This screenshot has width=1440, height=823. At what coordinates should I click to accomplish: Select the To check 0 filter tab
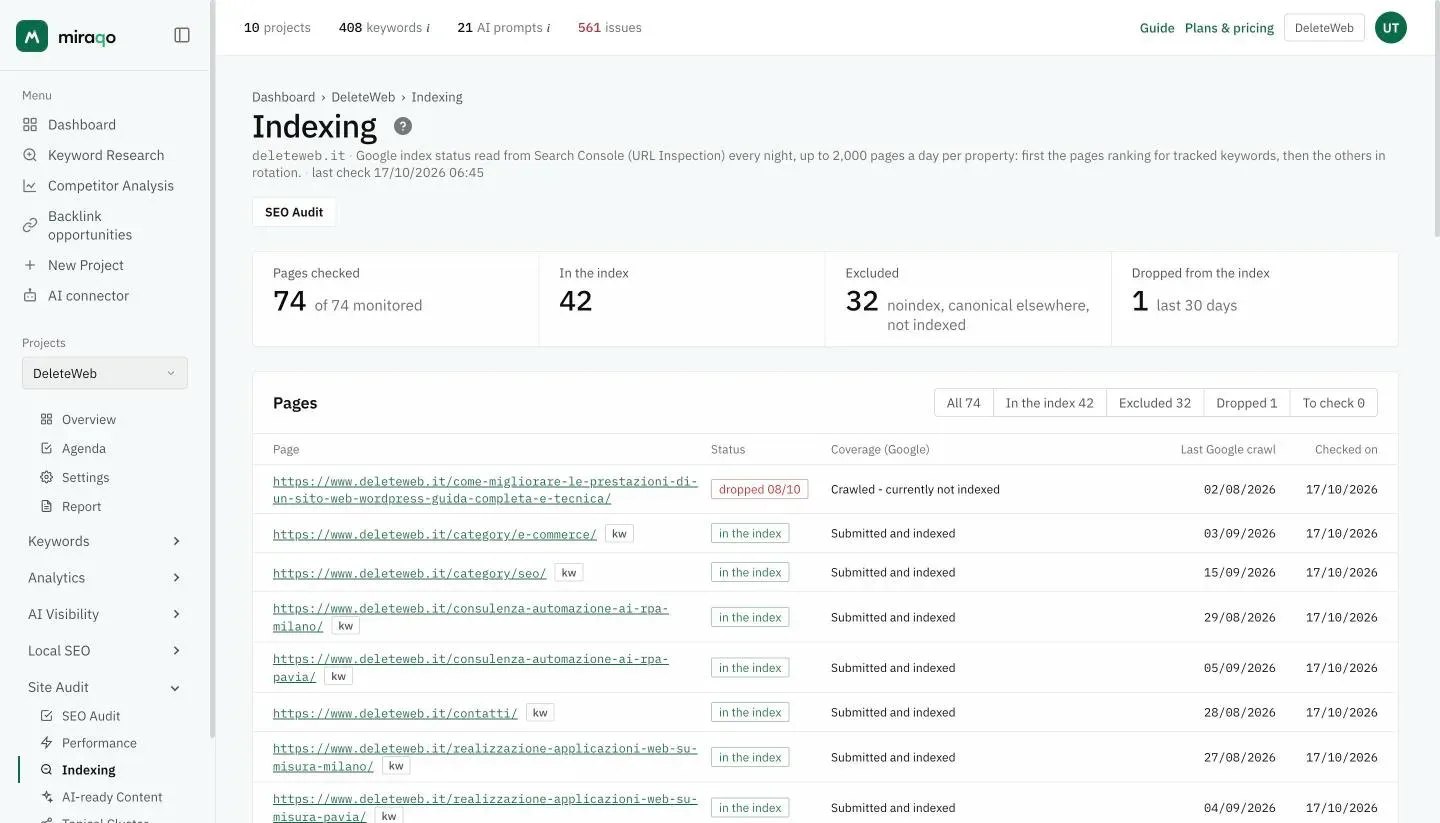1334,403
